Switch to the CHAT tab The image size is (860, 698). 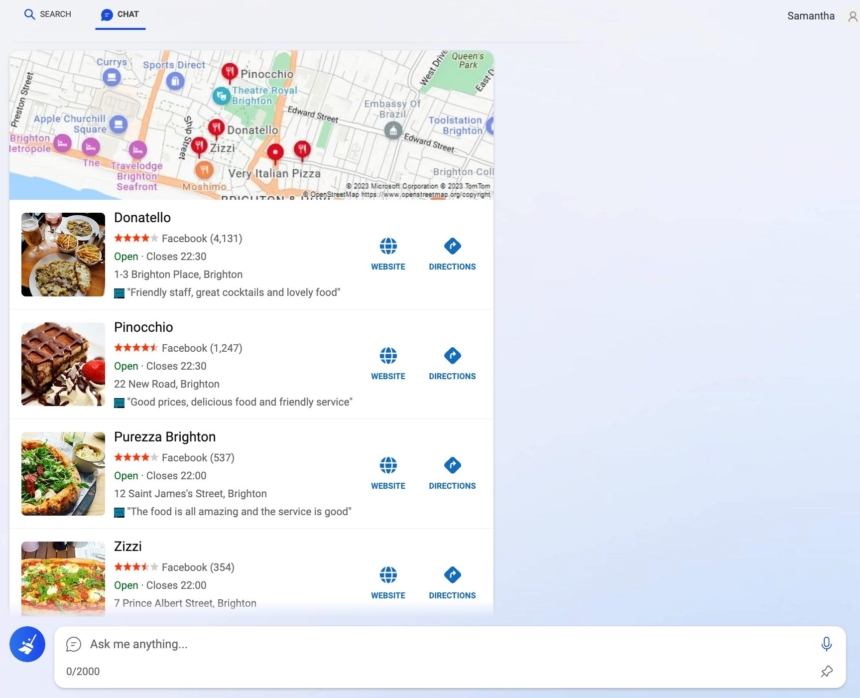pos(120,14)
